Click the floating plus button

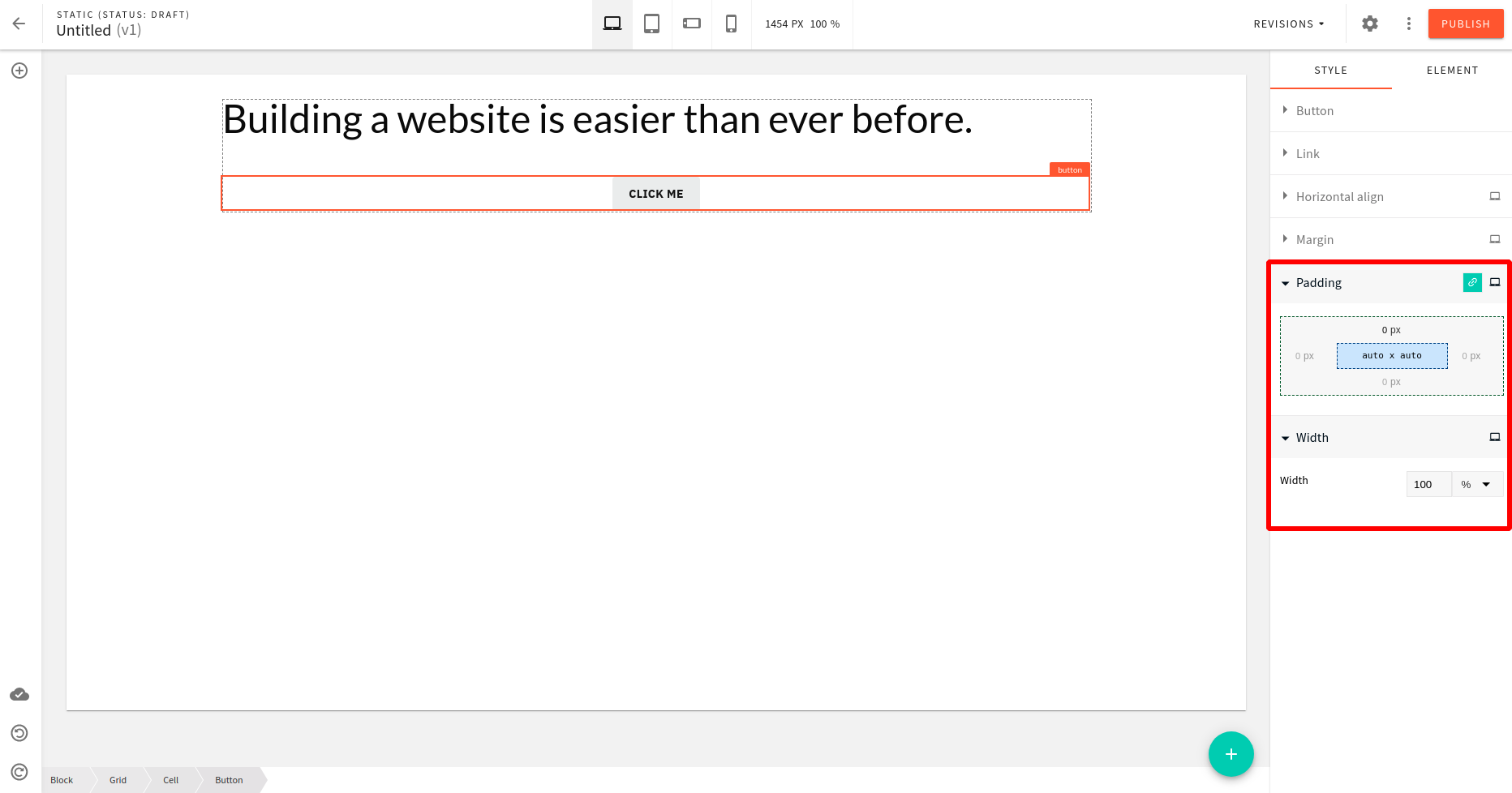point(1231,754)
